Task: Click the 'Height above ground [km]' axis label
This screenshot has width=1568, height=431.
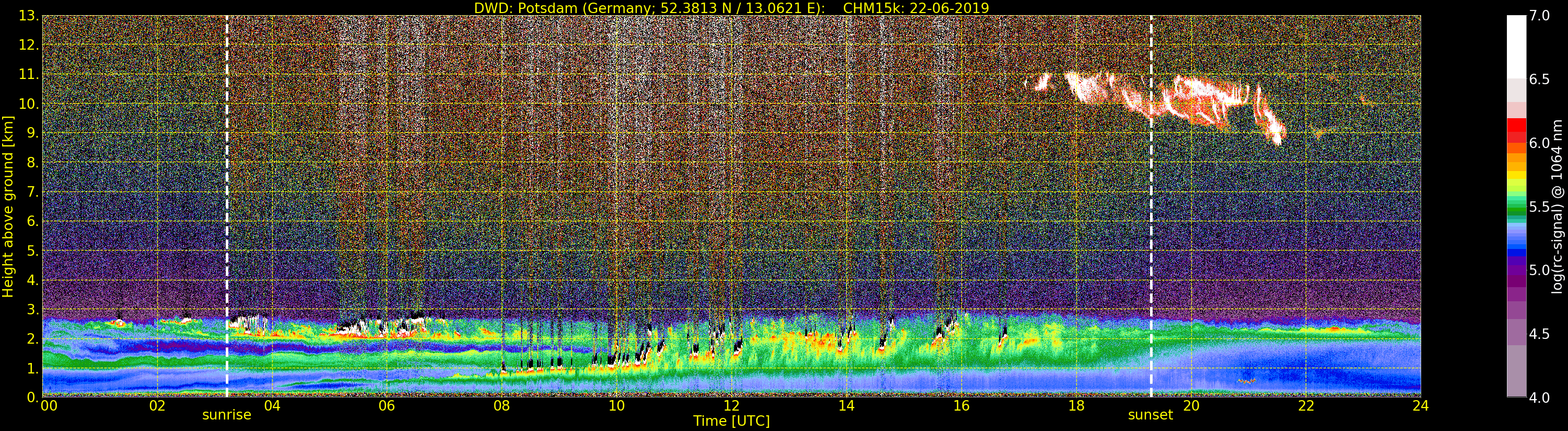Action: [x=8, y=207]
